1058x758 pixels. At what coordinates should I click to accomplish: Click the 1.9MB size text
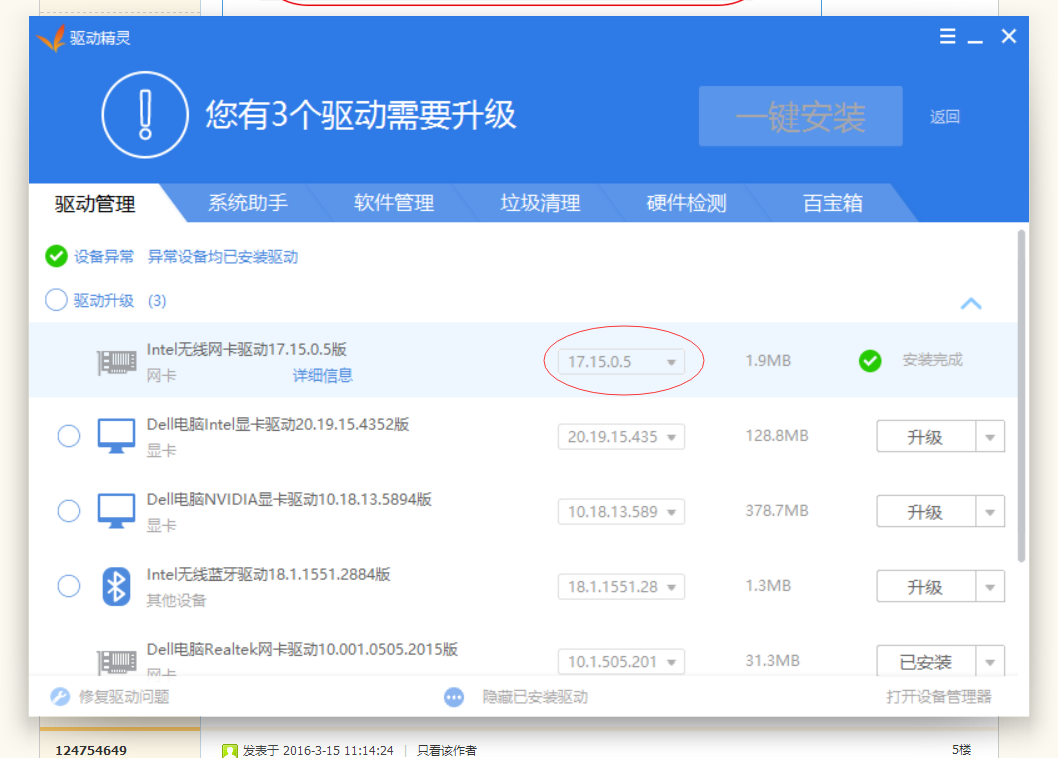click(768, 360)
